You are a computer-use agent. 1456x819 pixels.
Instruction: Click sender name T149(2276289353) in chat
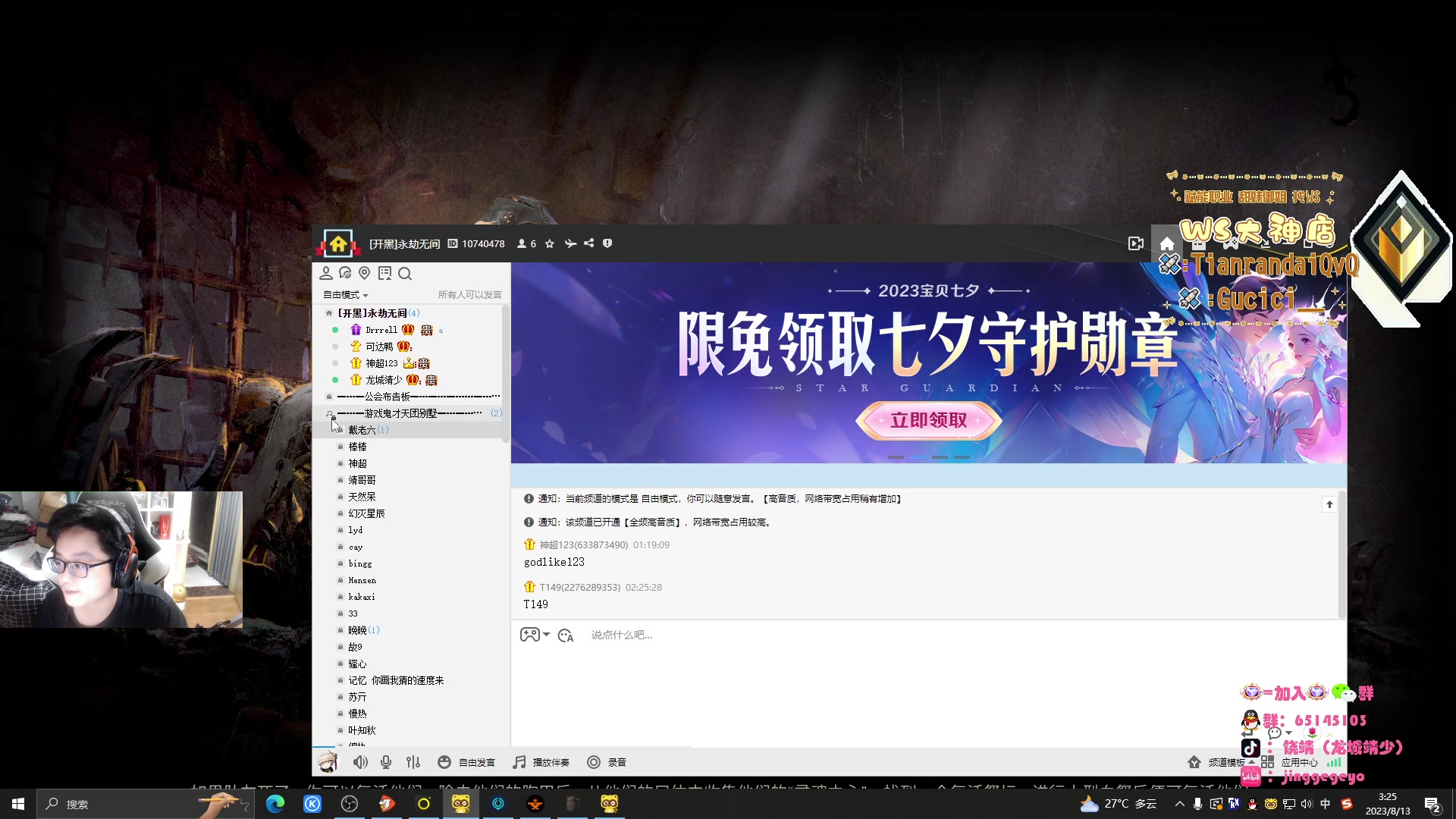point(579,588)
